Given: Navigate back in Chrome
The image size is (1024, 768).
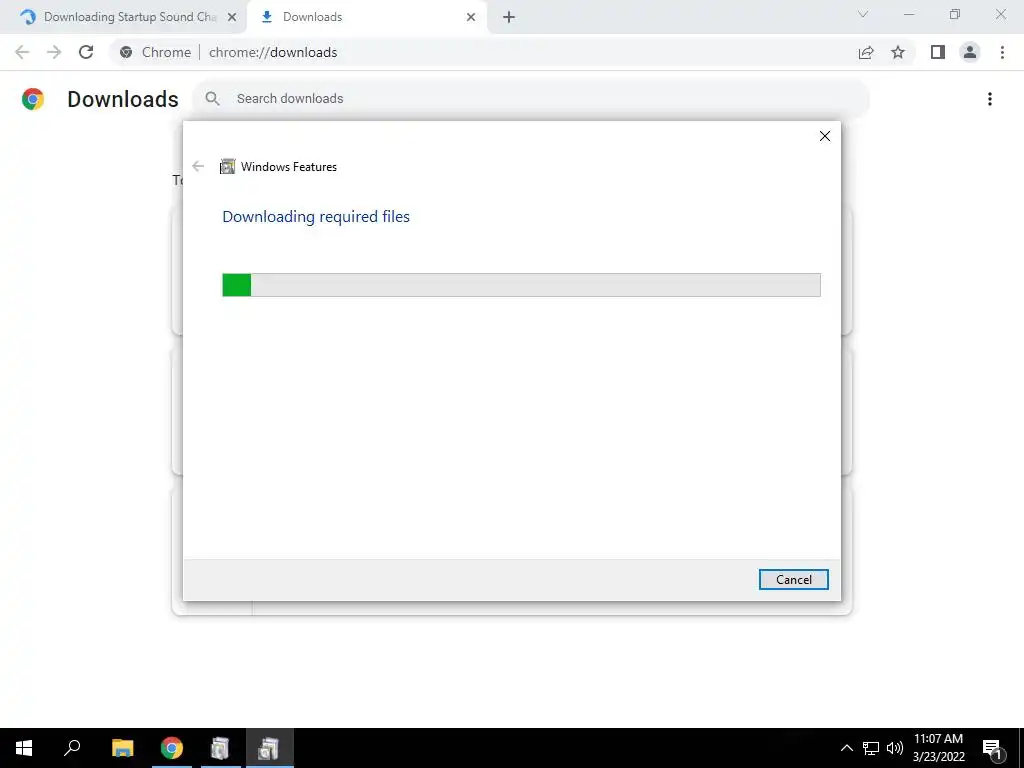Looking at the screenshot, I should 22,52.
